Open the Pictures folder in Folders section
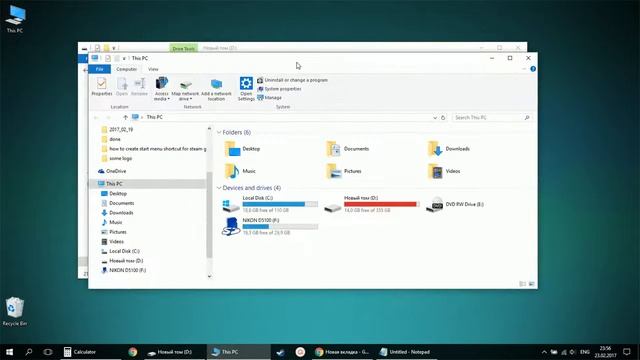 coord(344,171)
